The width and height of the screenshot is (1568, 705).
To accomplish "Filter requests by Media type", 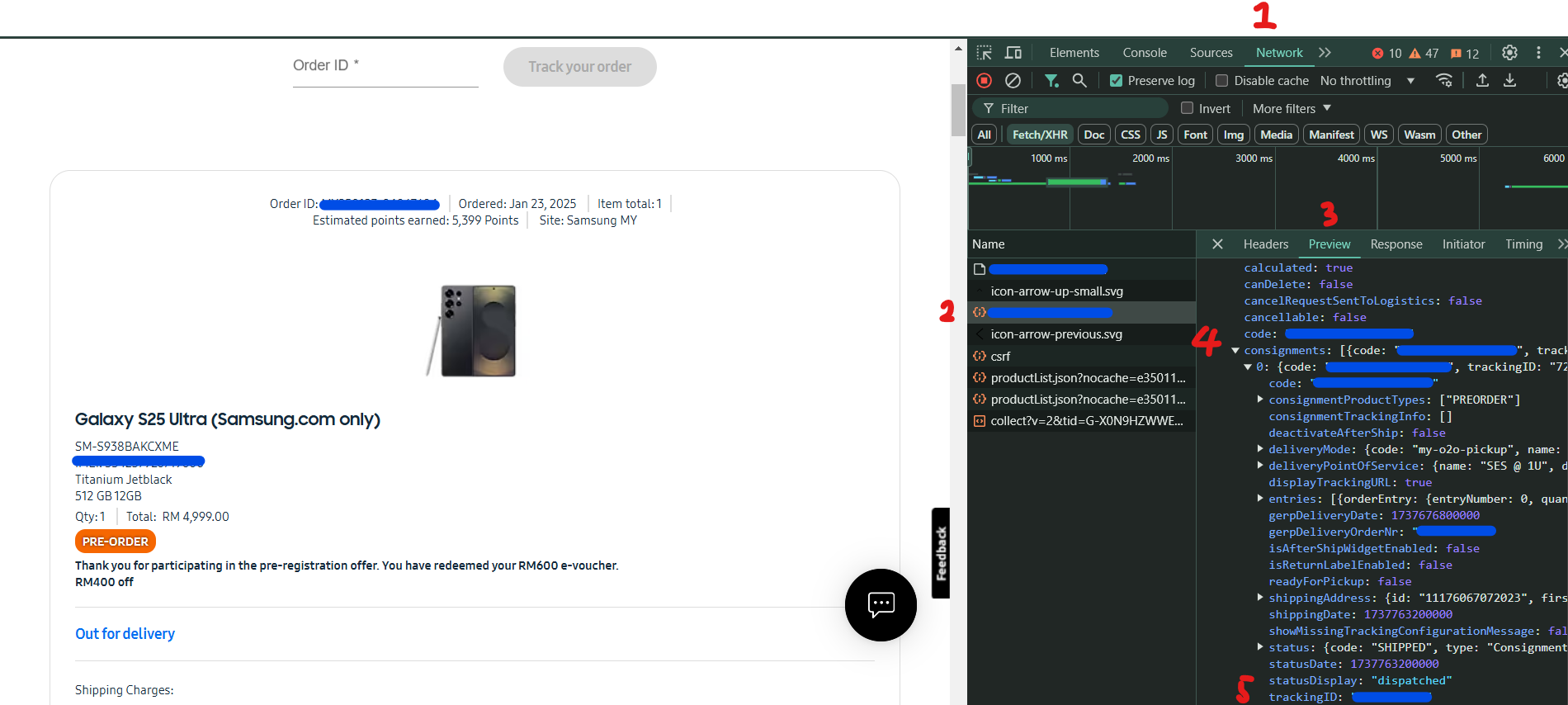I will (1277, 135).
